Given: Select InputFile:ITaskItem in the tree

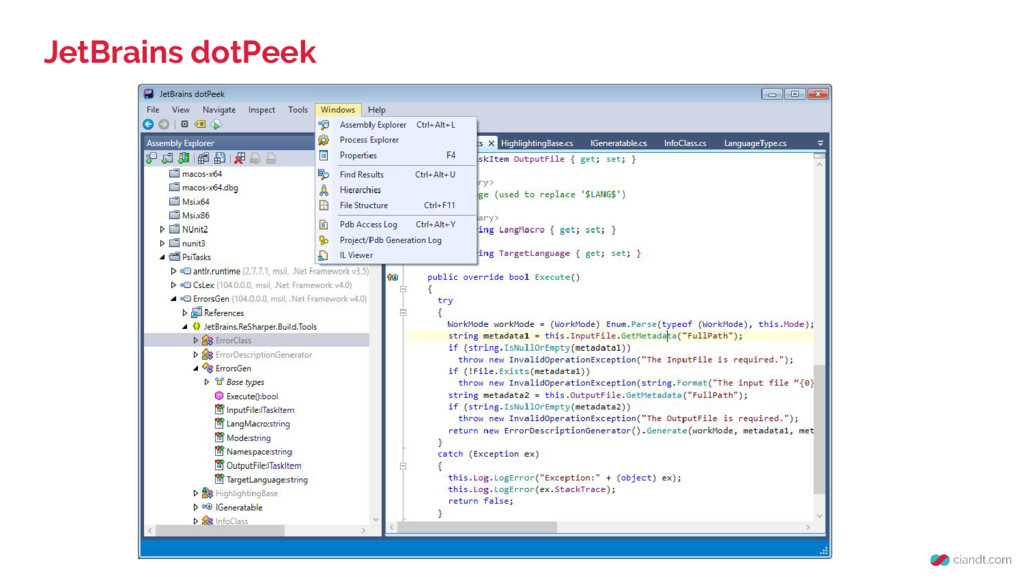Looking at the screenshot, I should click(260, 410).
